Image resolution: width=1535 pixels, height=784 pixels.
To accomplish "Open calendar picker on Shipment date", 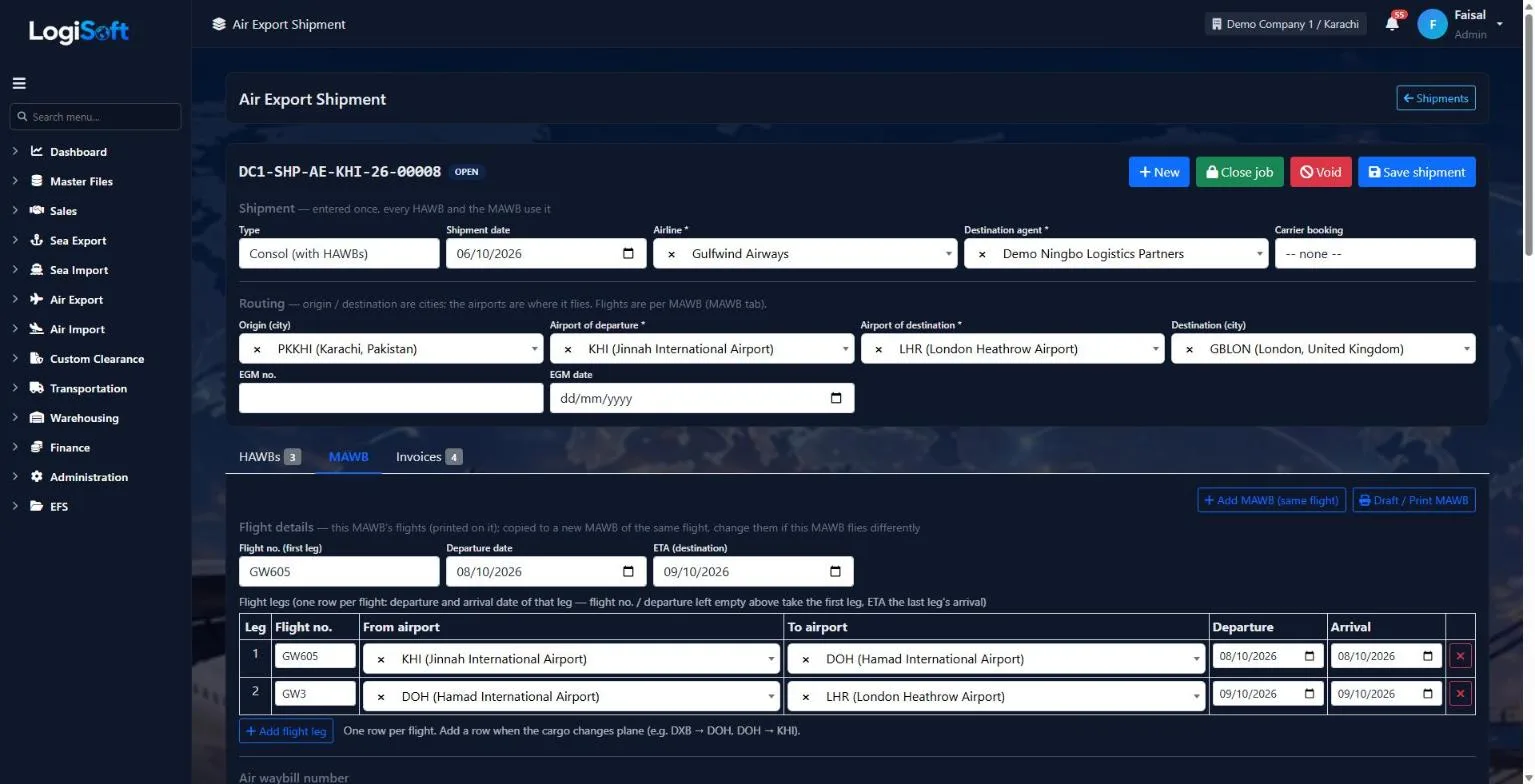I will 628,254.
